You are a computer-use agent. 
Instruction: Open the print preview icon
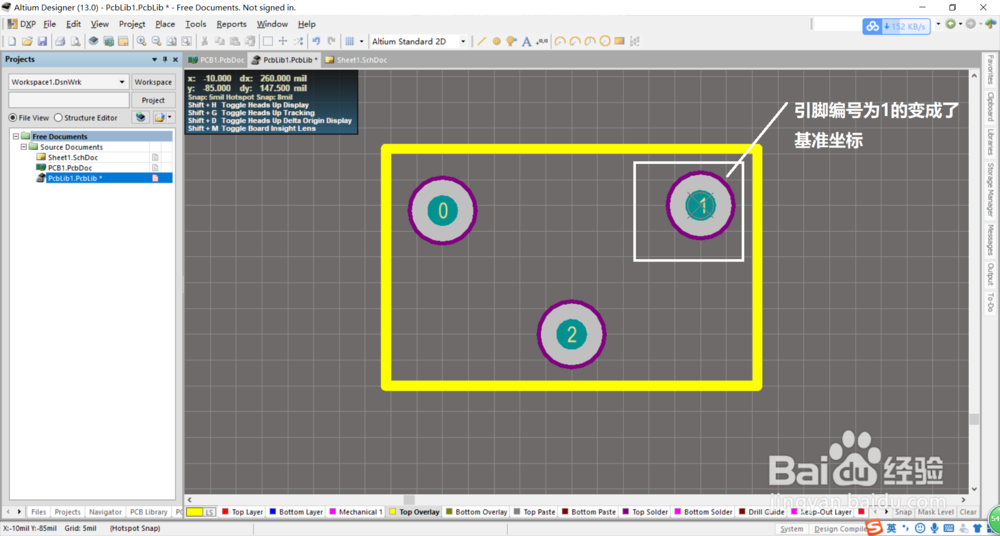(x=75, y=41)
